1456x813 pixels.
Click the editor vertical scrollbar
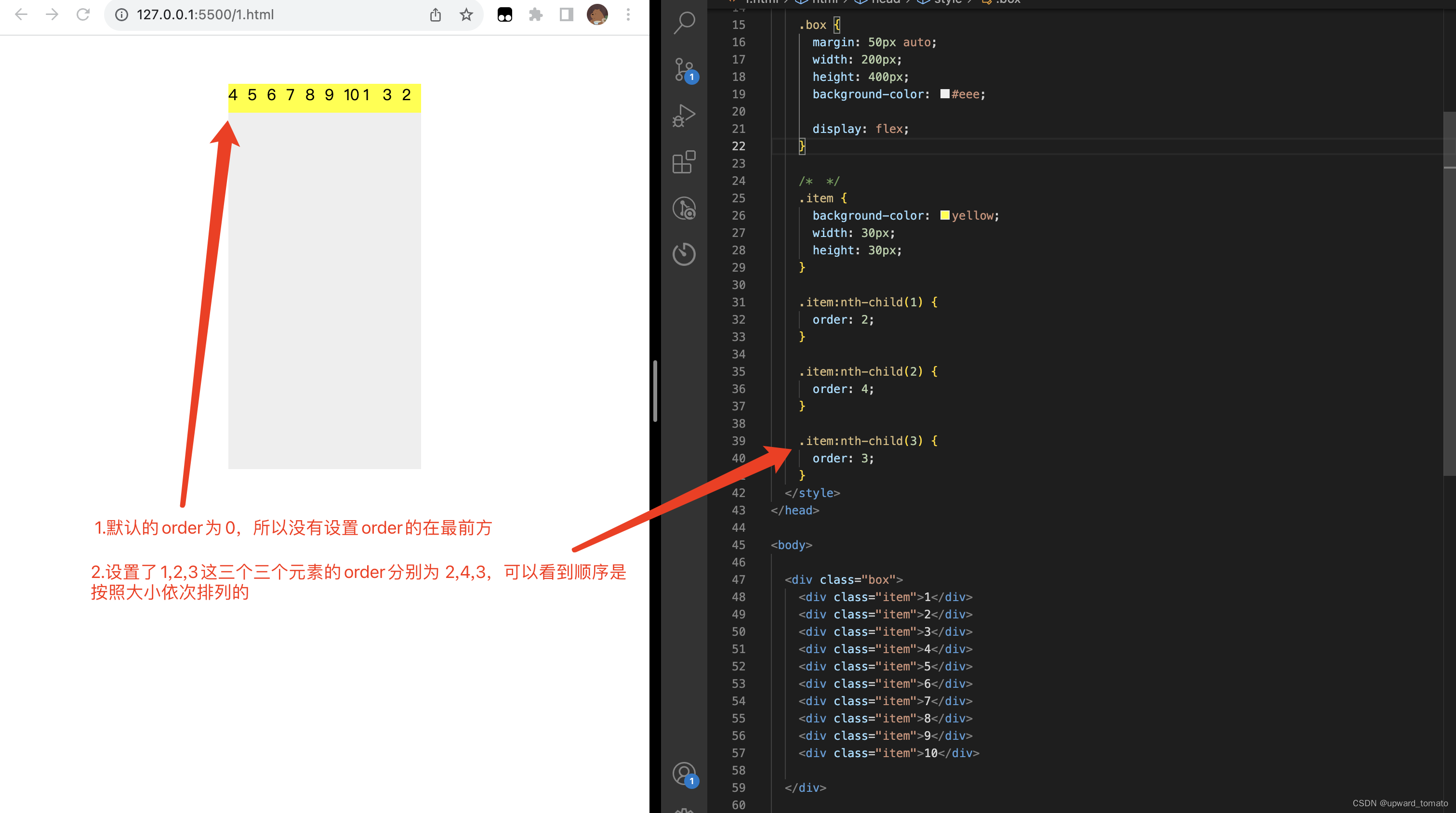(1449, 294)
